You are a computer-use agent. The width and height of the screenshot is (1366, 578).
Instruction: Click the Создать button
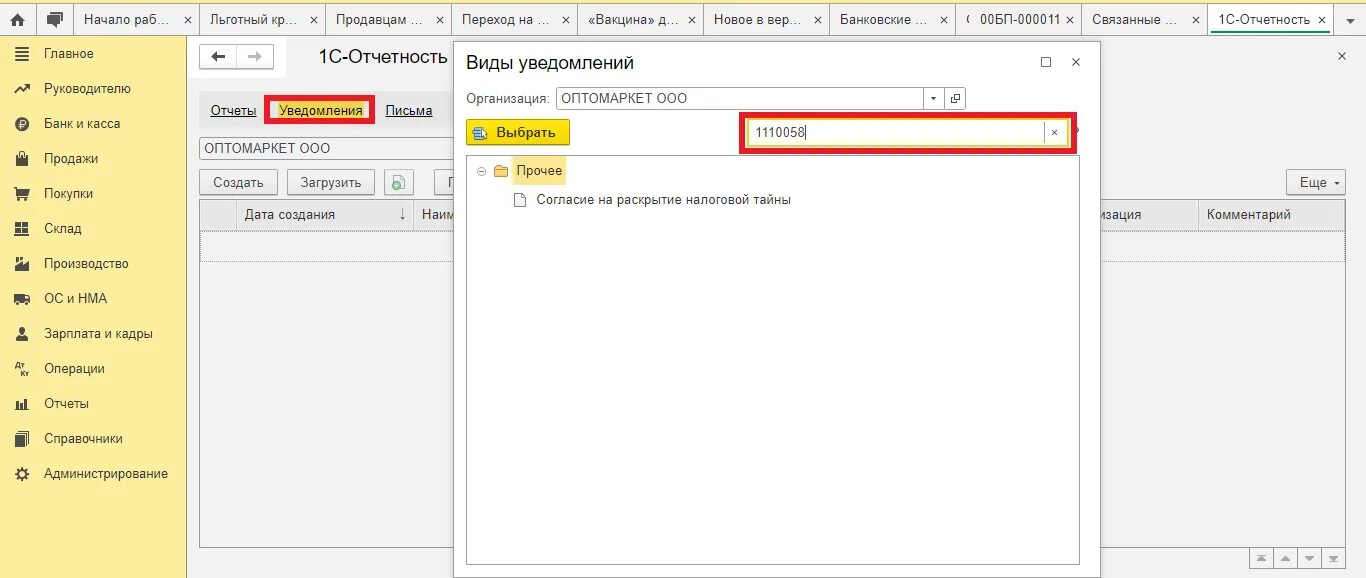point(238,182)
